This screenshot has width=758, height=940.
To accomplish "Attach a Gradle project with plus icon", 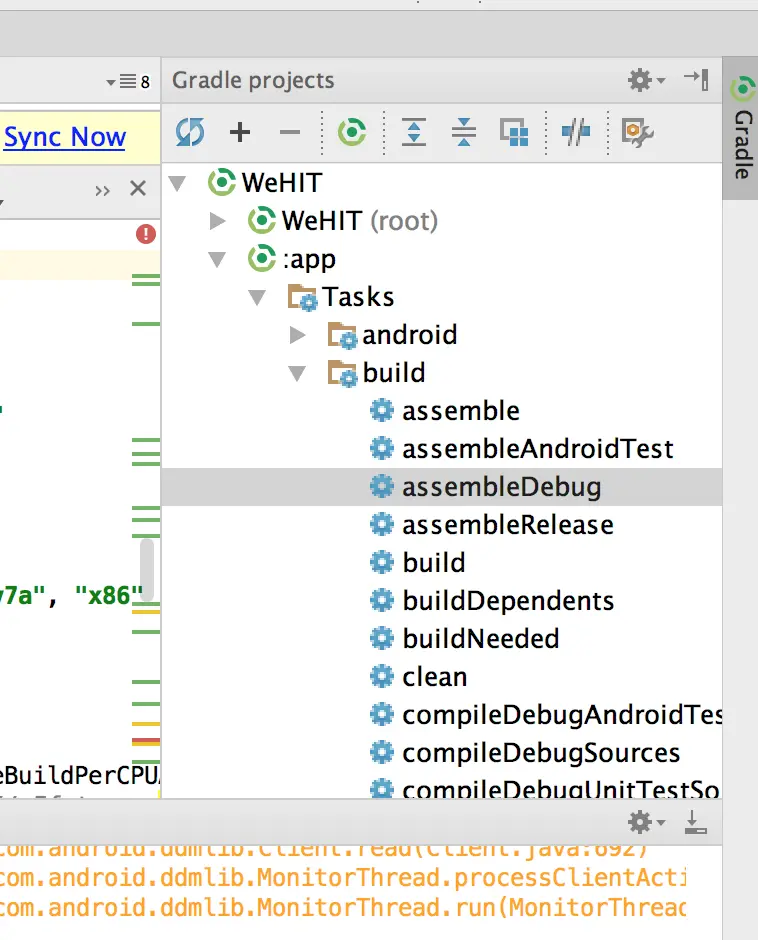I will (x=240, y=132).
